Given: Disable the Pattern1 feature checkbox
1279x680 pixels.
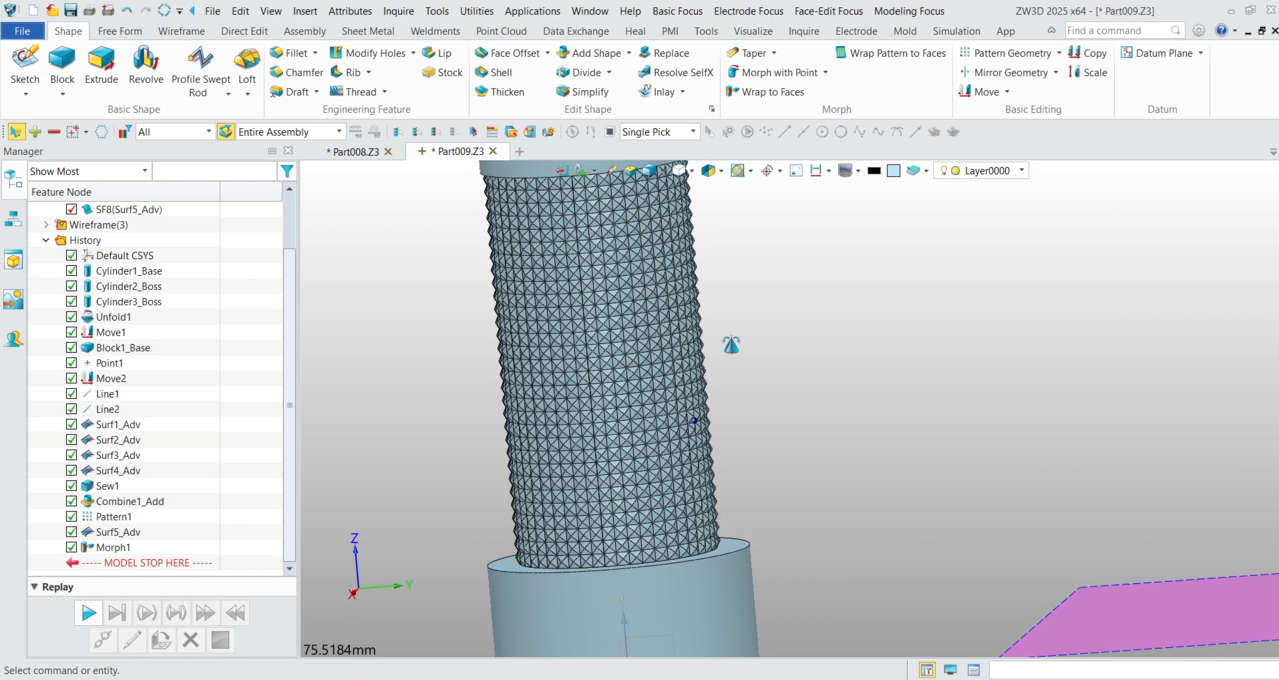Looking at the screenshot, I should tap(71, 516).
